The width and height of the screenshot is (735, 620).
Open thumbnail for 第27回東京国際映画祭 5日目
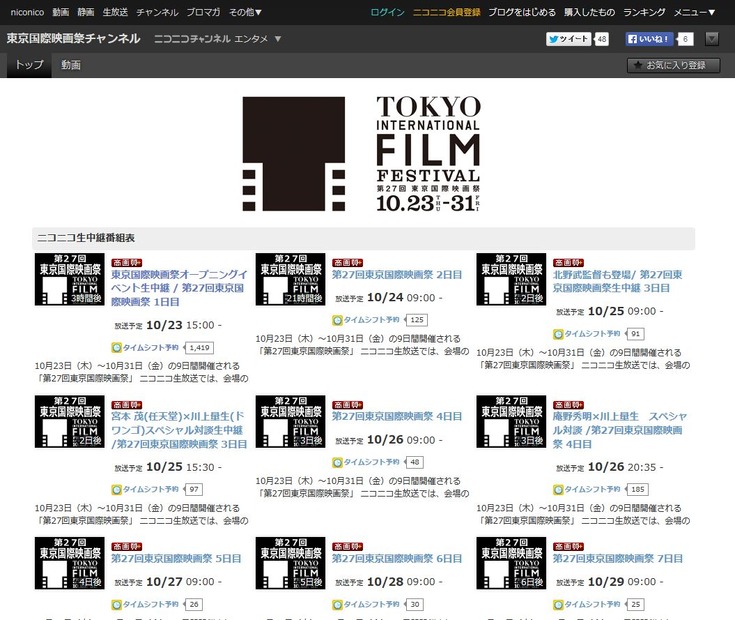pos(70,563)
